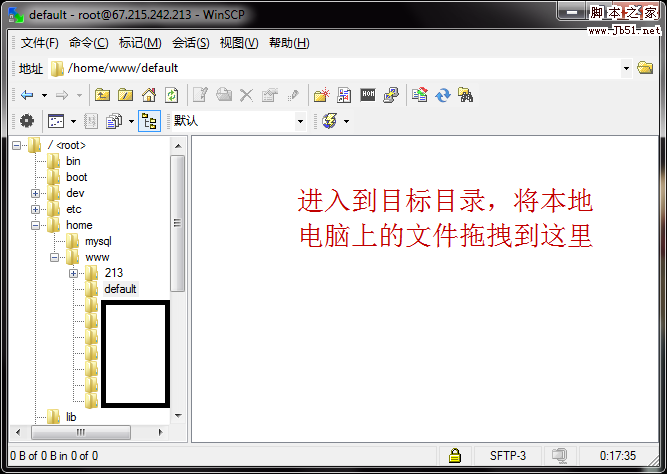Expand the 213 folder node
This screenshot has height=474, width=667.
(x=74, y=273)
